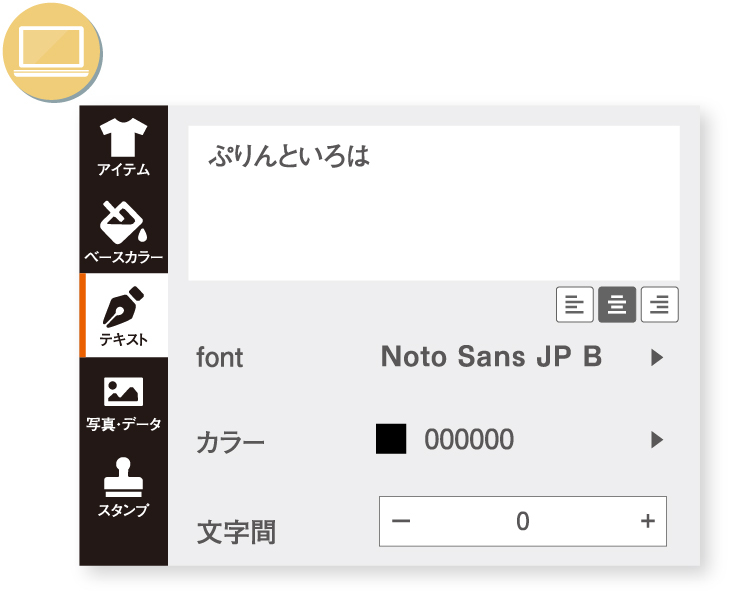750x591 pixels.
Task: Increase 文字間 spacing with plus button
Action: 648,521
